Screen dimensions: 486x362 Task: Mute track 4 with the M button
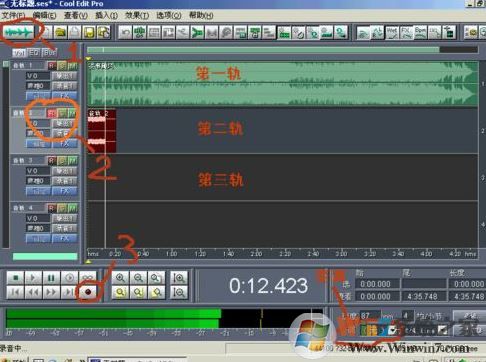[x=72, y=208]
